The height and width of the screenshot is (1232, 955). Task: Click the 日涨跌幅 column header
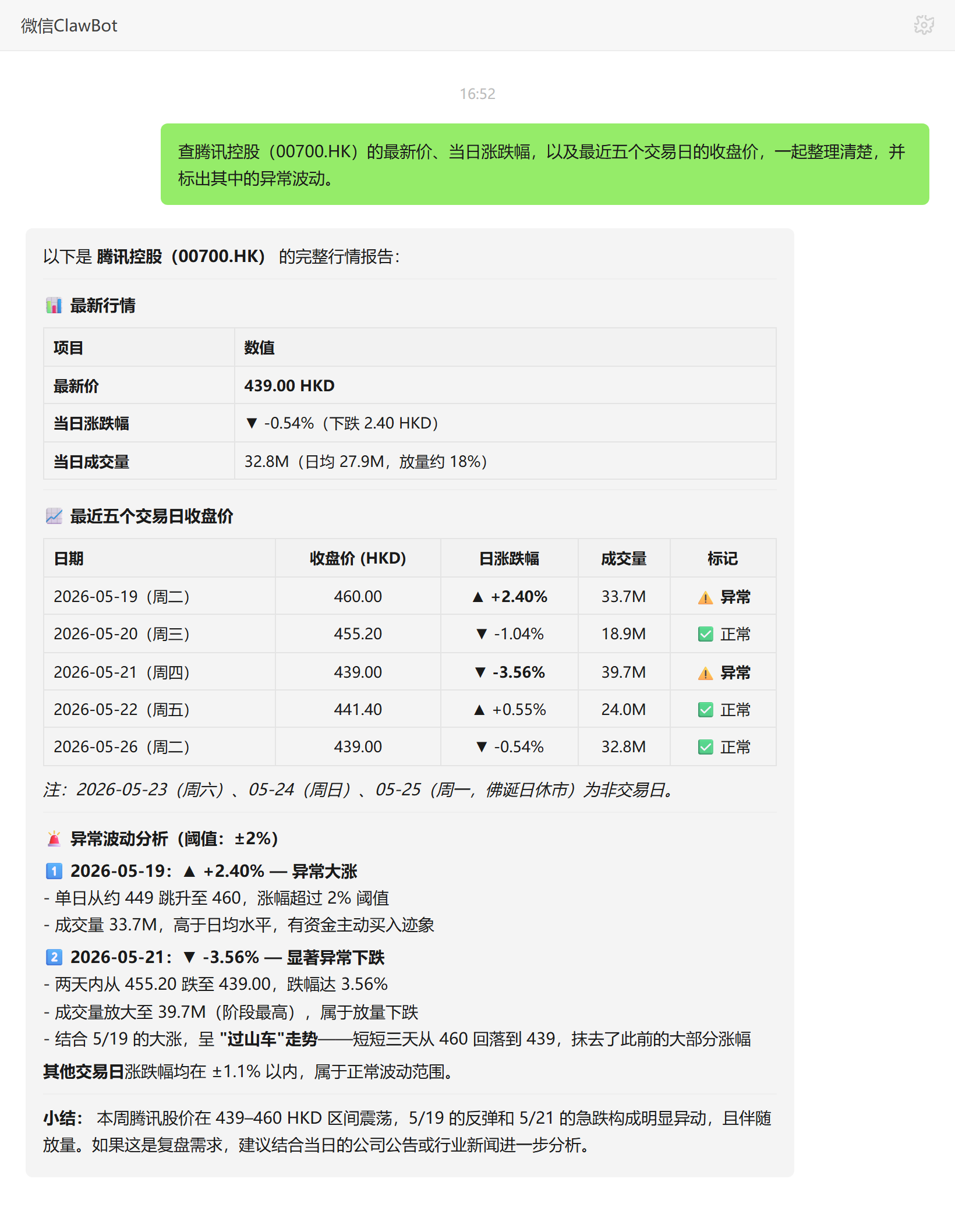(x=509, y=558)
